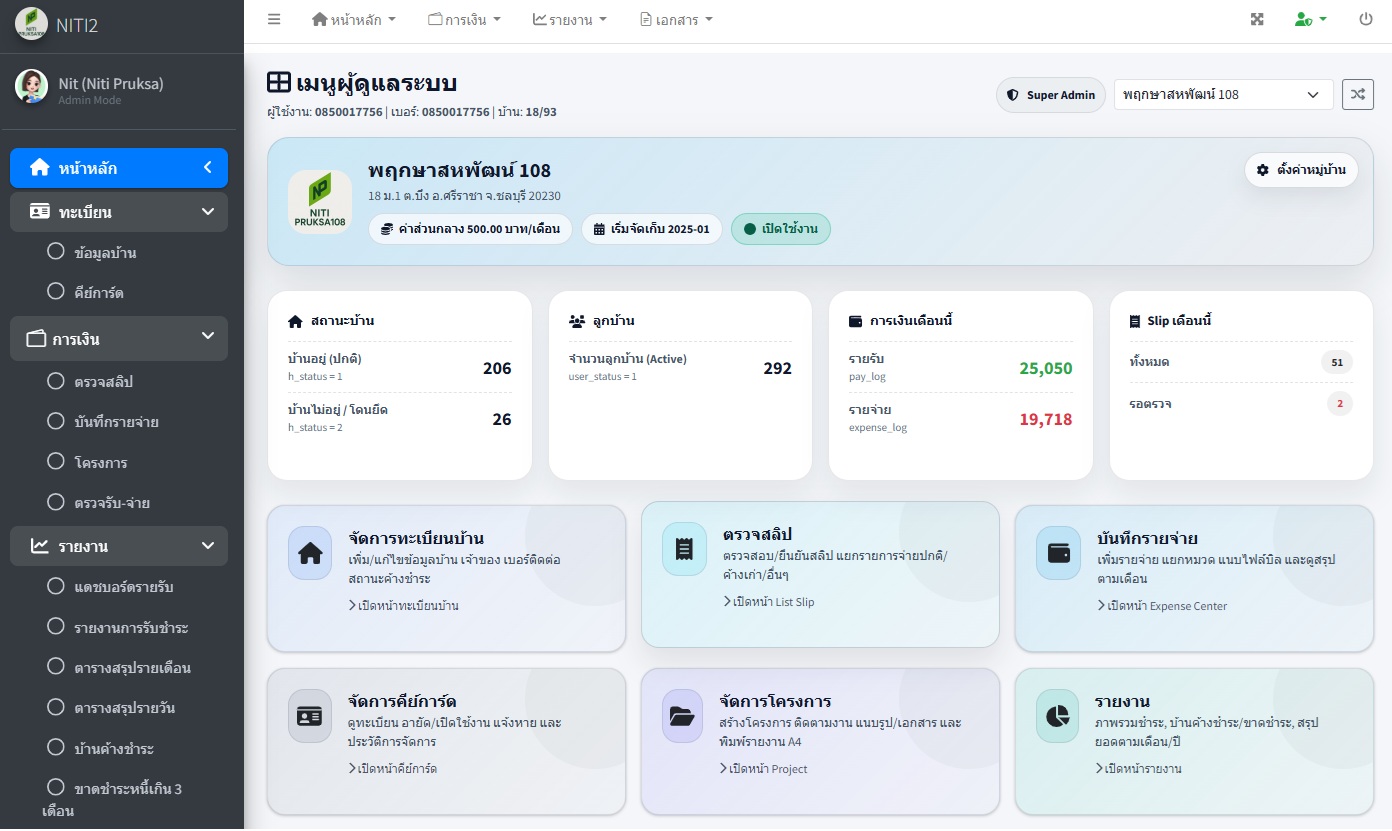
Task: Click the pie chart icon on รายงาน card
Action: [x=1058, y=716]
